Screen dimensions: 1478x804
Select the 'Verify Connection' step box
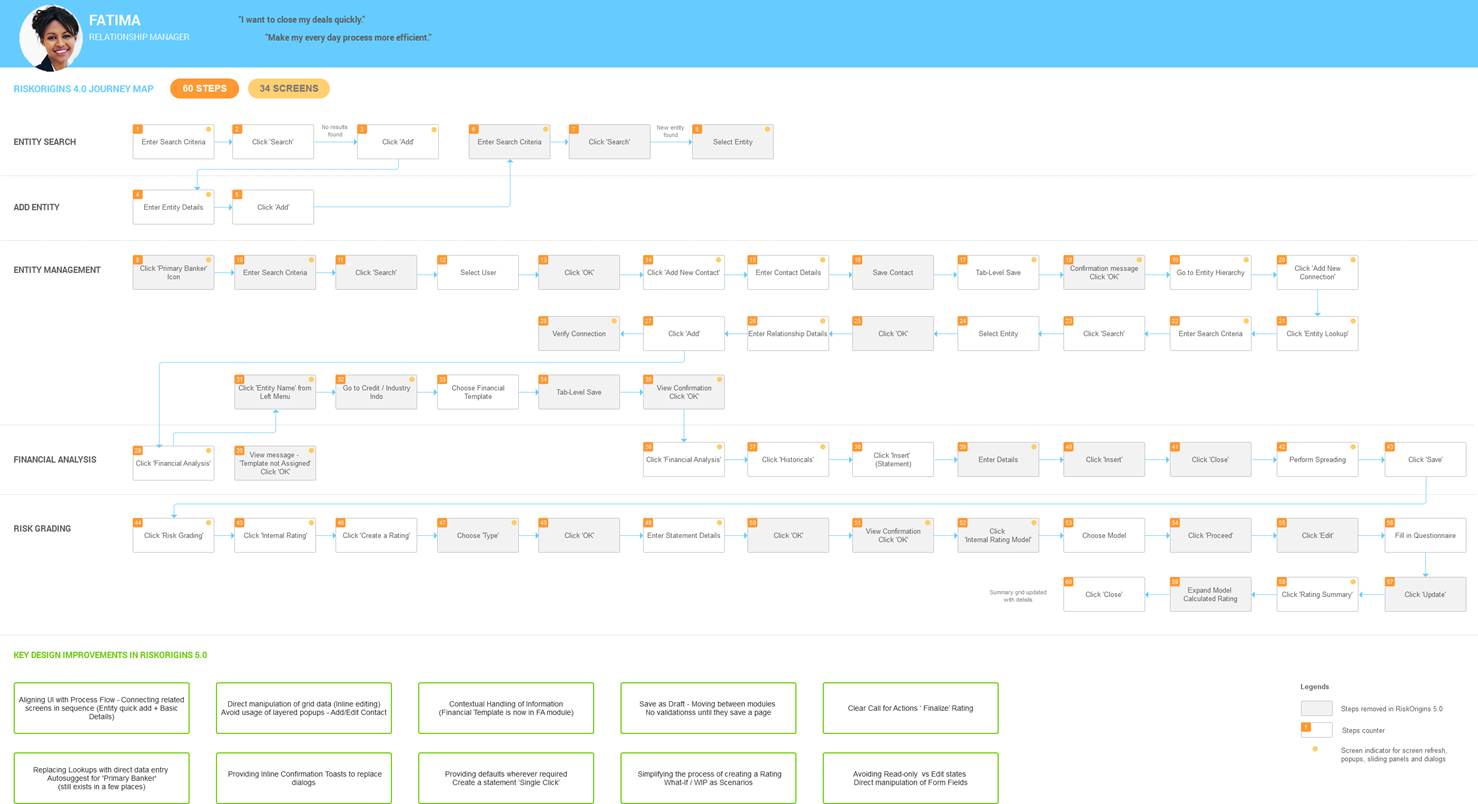pyautogui.click(x=579, y=334)
